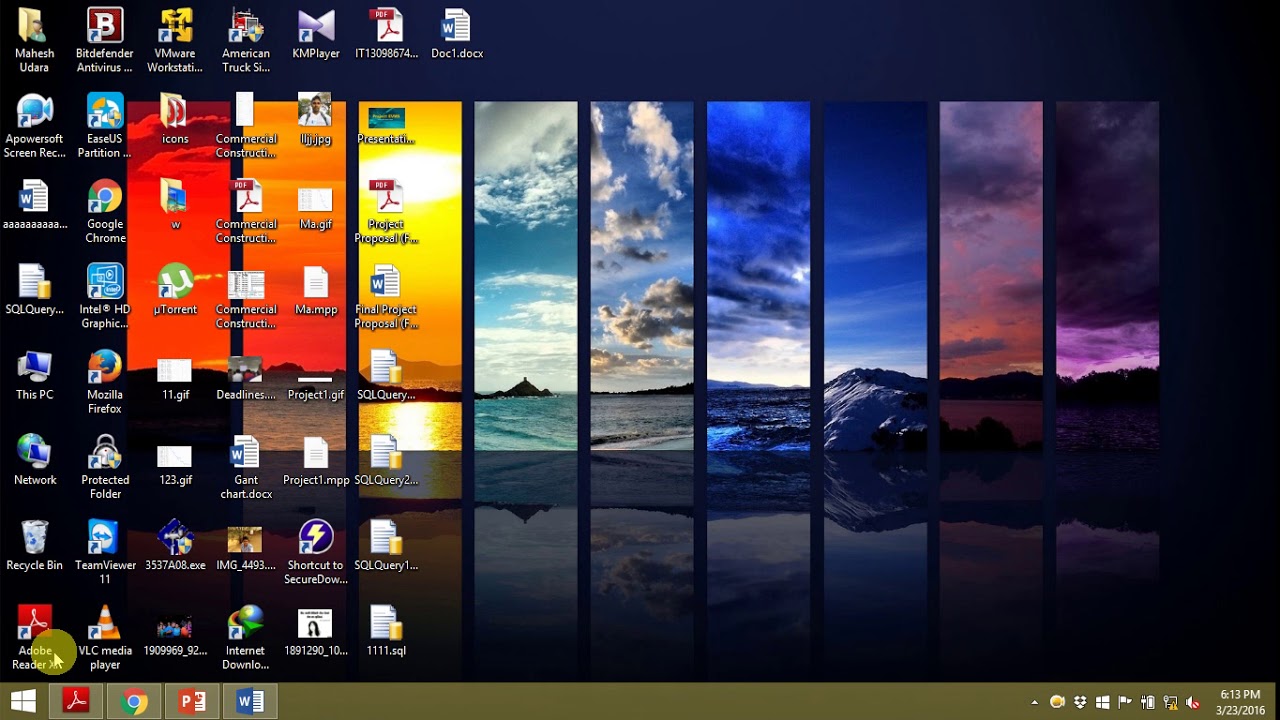This screenshot has width=1280, height=720.
Task: Select the aaaaaaaaaa Word document
Action: click(x=34, y=205)
